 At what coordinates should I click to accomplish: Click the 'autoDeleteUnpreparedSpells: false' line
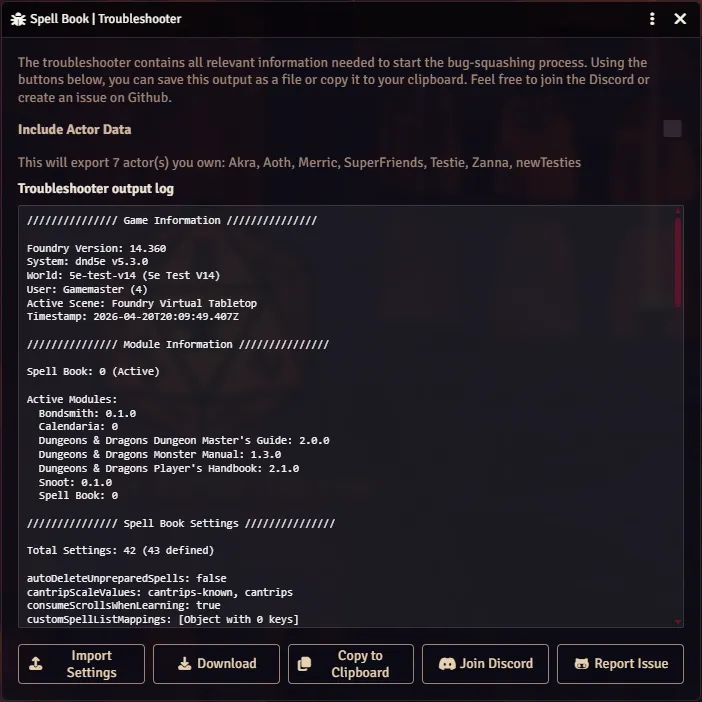click(127, 578)
